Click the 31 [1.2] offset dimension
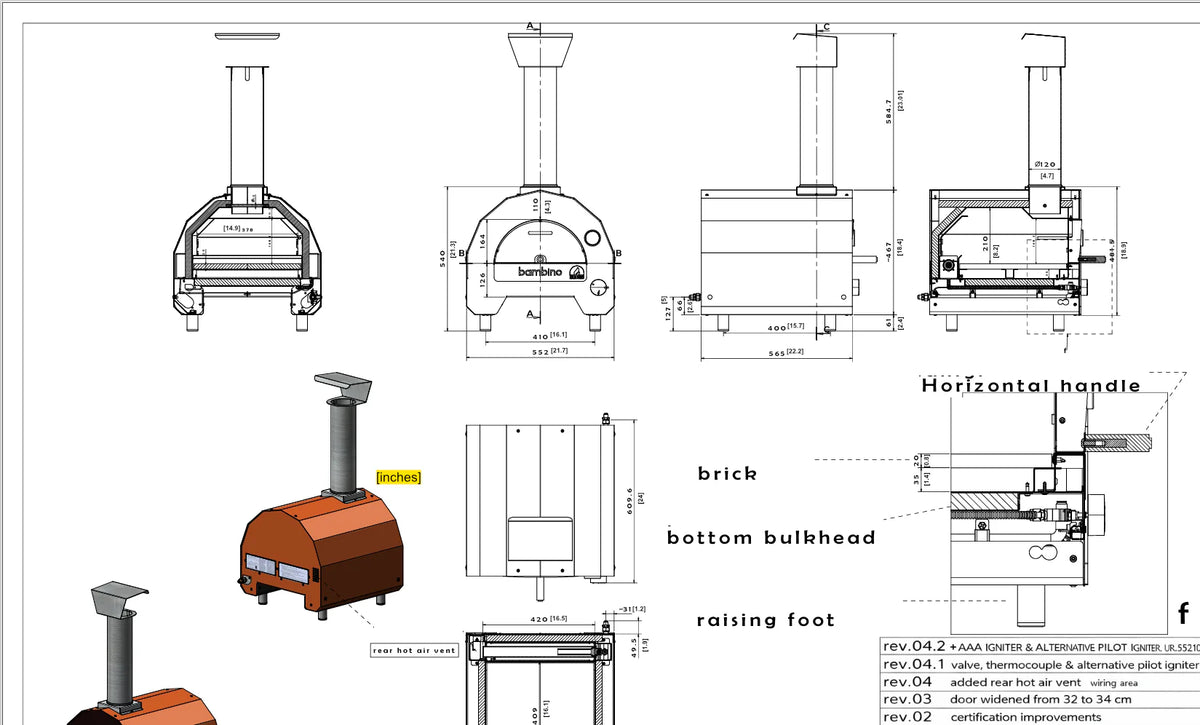 (632, 609)
